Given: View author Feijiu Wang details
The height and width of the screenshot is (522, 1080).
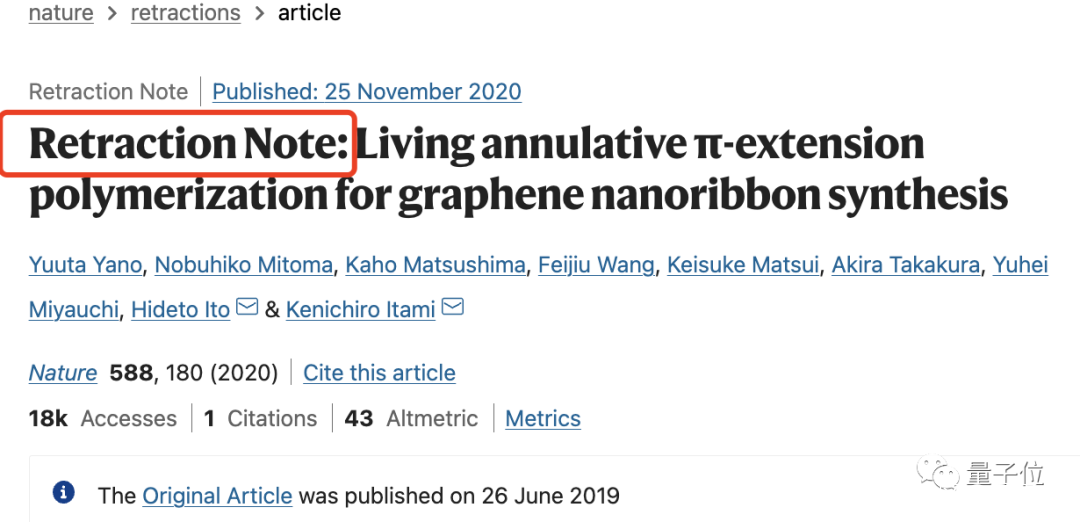Looking at the screenshot, I should point(596,265).
